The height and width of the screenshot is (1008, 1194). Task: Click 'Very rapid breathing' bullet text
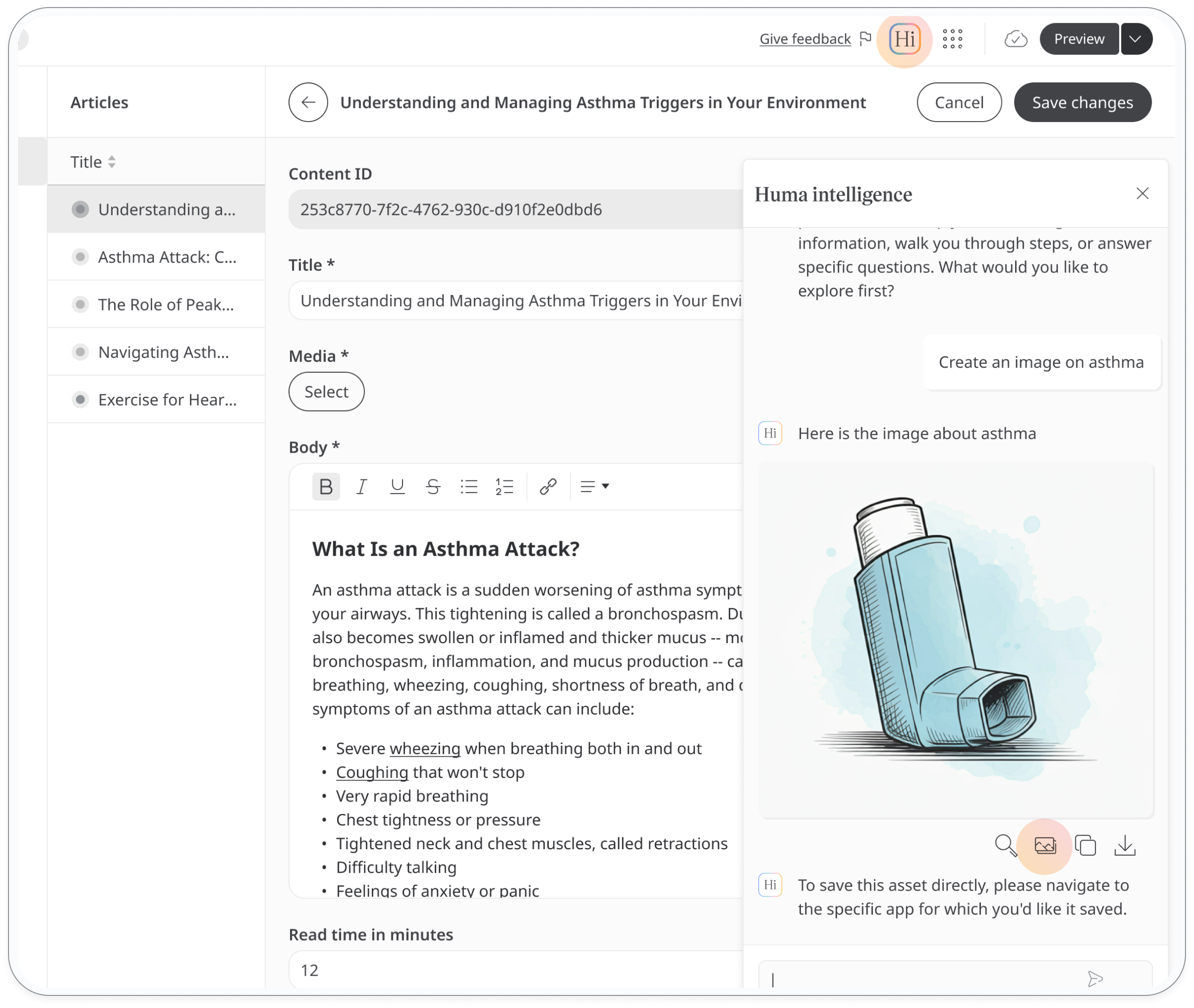(412, 795)
